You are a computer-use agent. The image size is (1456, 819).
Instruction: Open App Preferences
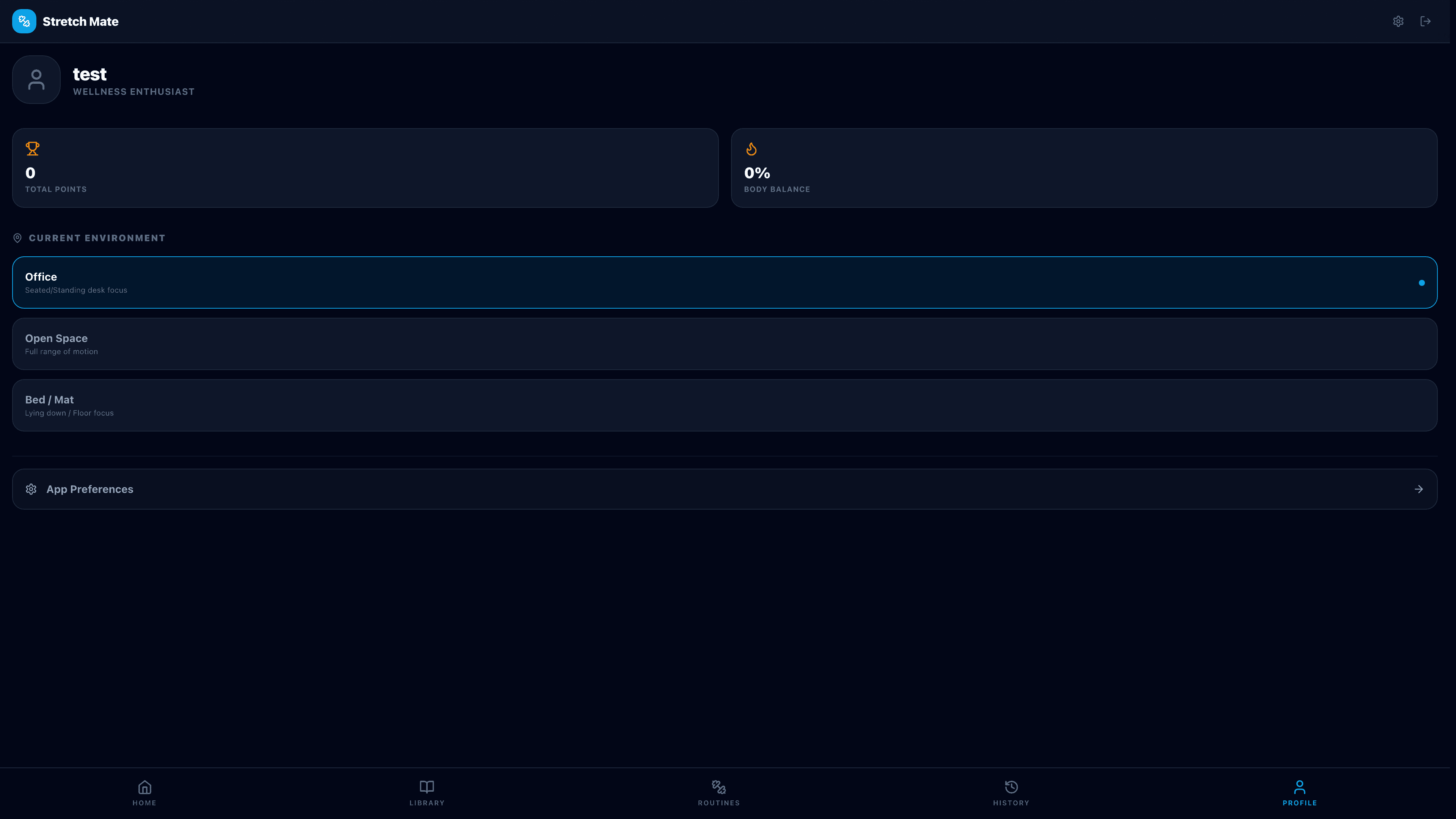point(725,489)
